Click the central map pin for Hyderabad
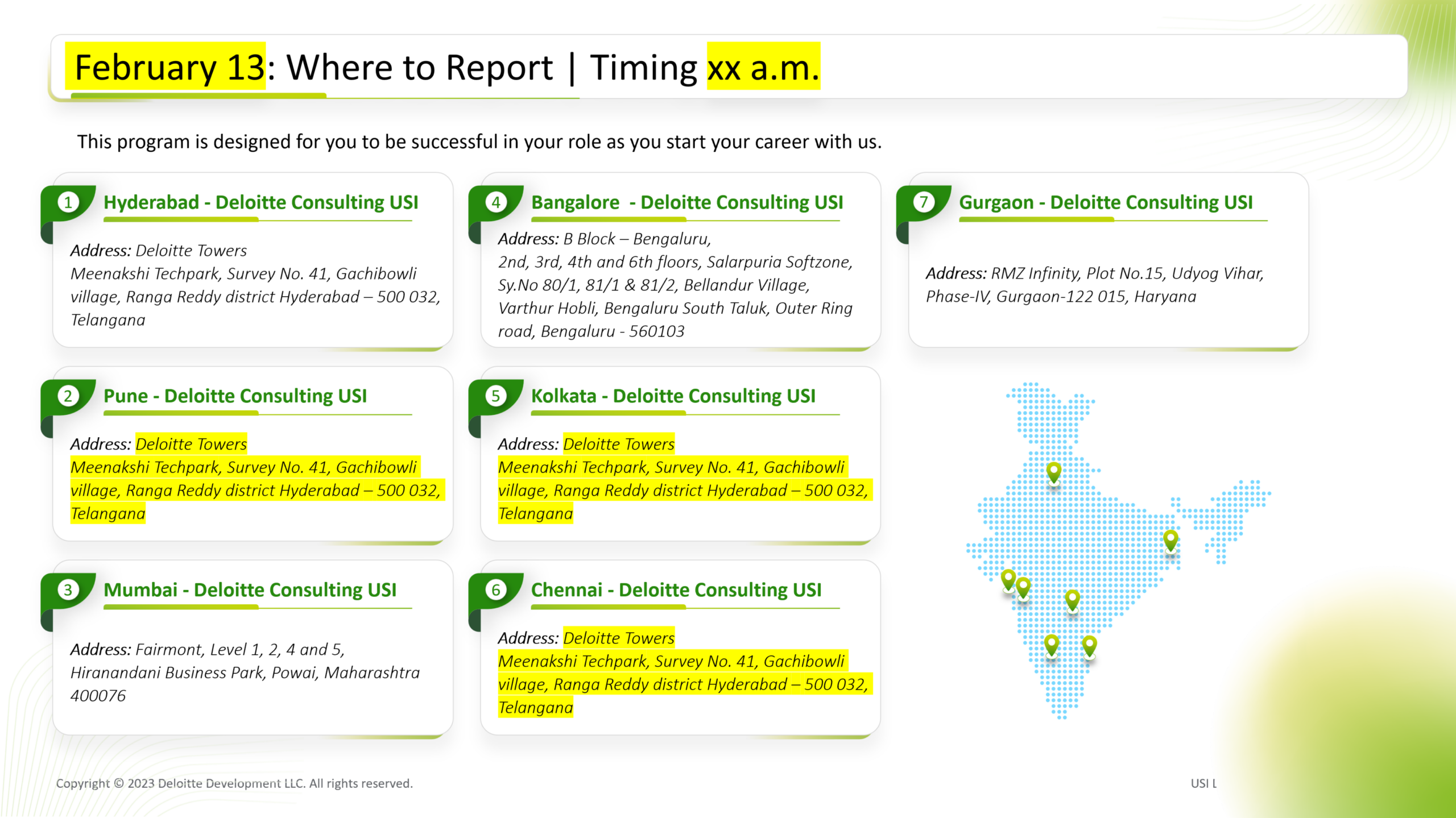The image size is (1456, 818). coord(1072,599)
